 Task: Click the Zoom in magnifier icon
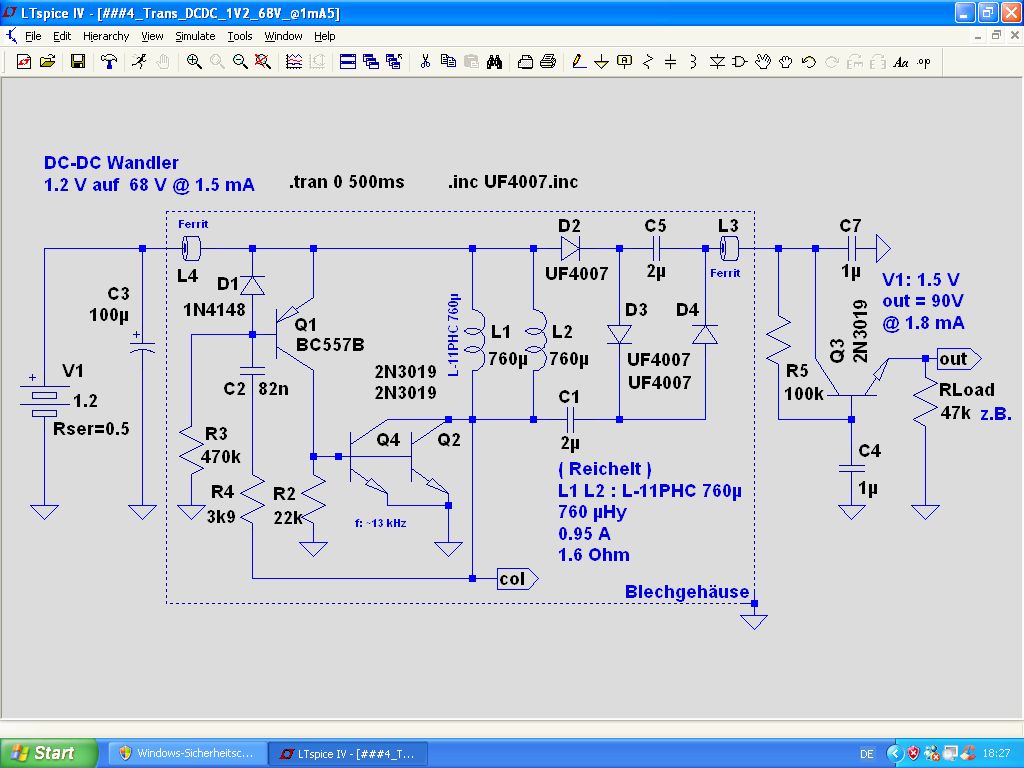pos(194,62)
